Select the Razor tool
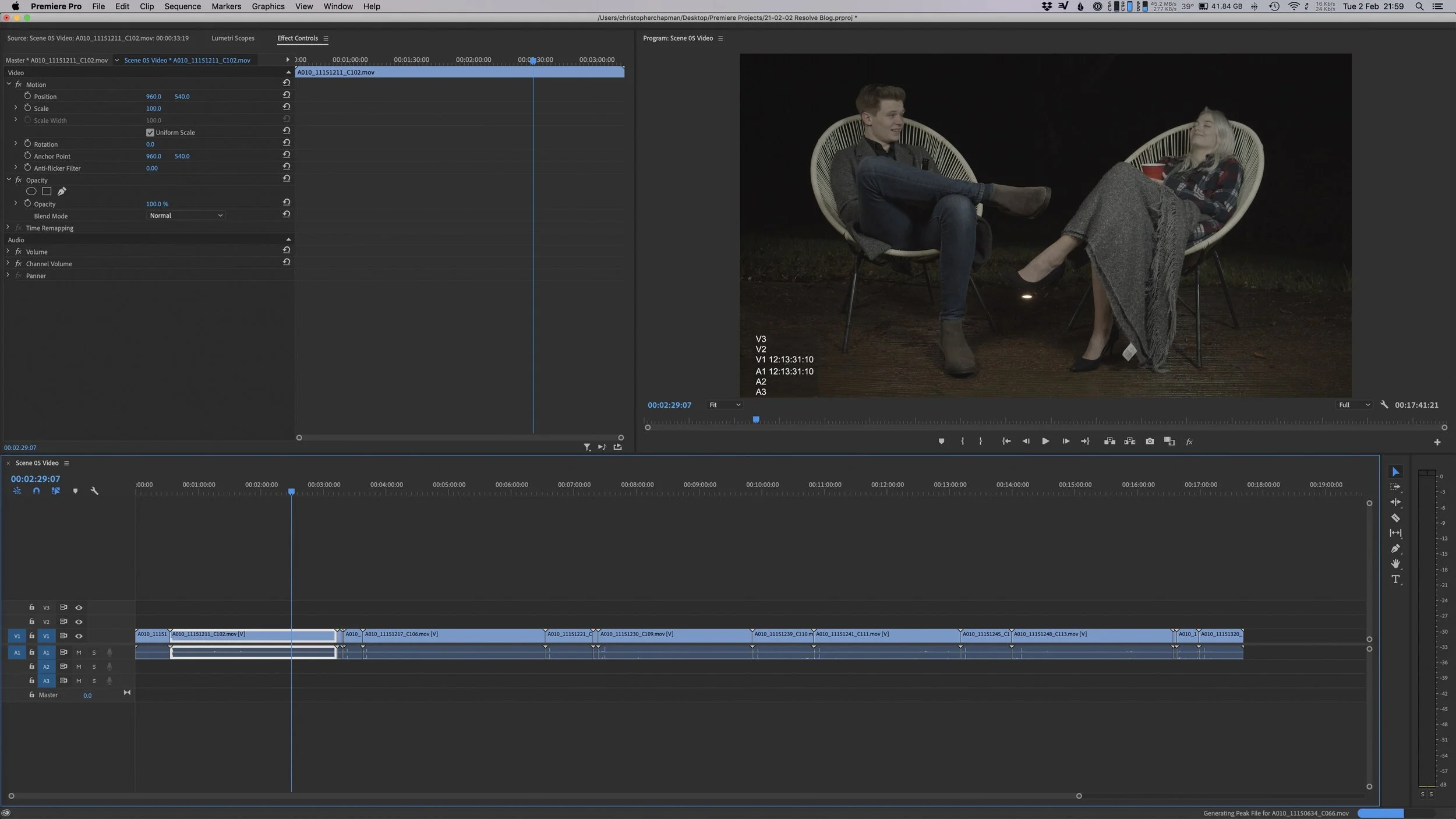The height and width of the screenshot is (819, 1456). coord(1395,518)
